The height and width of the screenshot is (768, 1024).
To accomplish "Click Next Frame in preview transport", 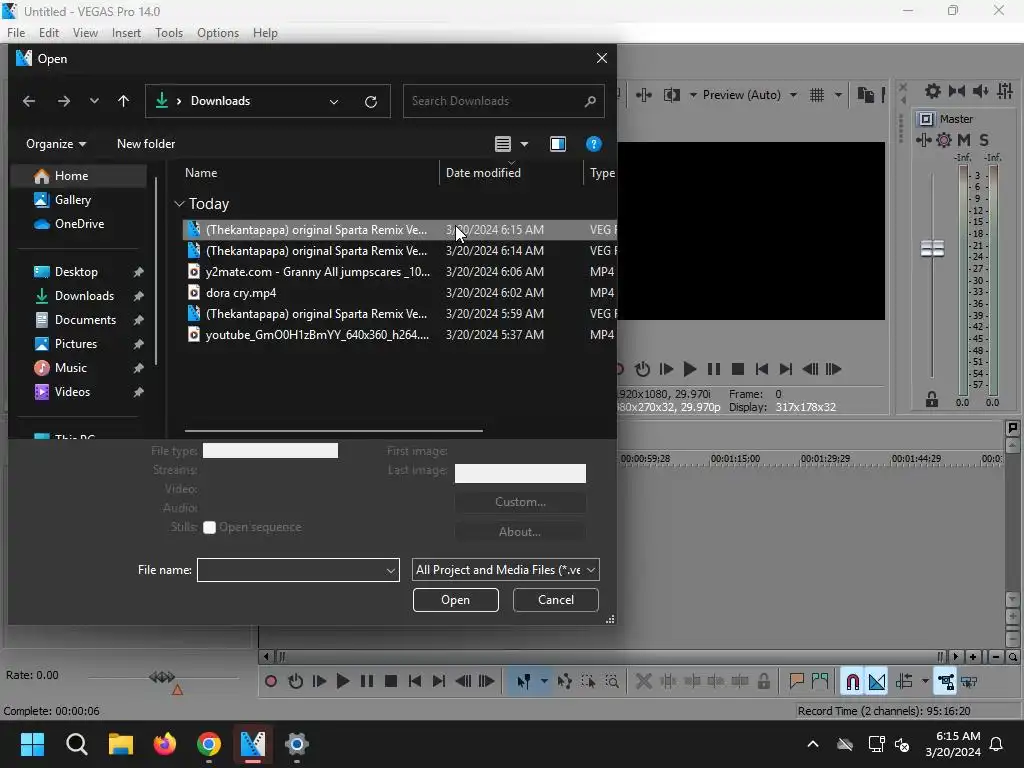I will coord(833,369).
